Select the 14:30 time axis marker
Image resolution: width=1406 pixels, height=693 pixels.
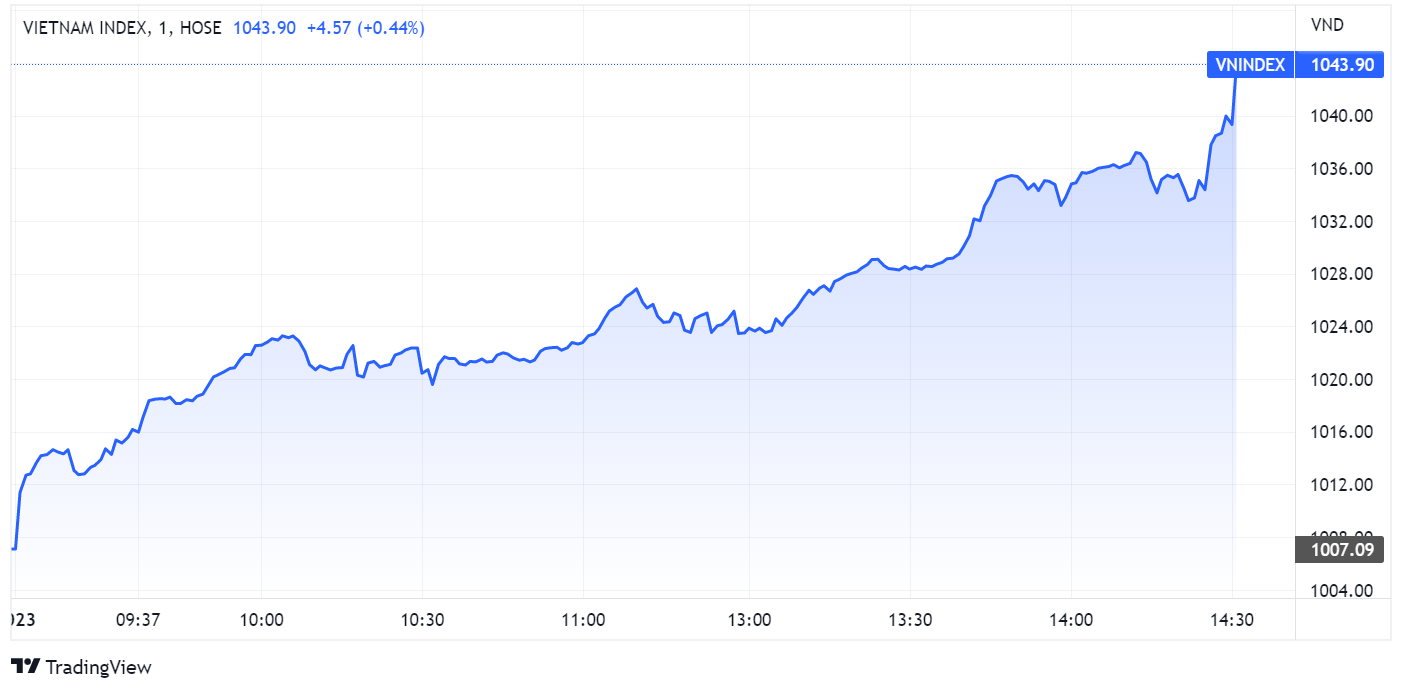click(x=1232, y=620)
